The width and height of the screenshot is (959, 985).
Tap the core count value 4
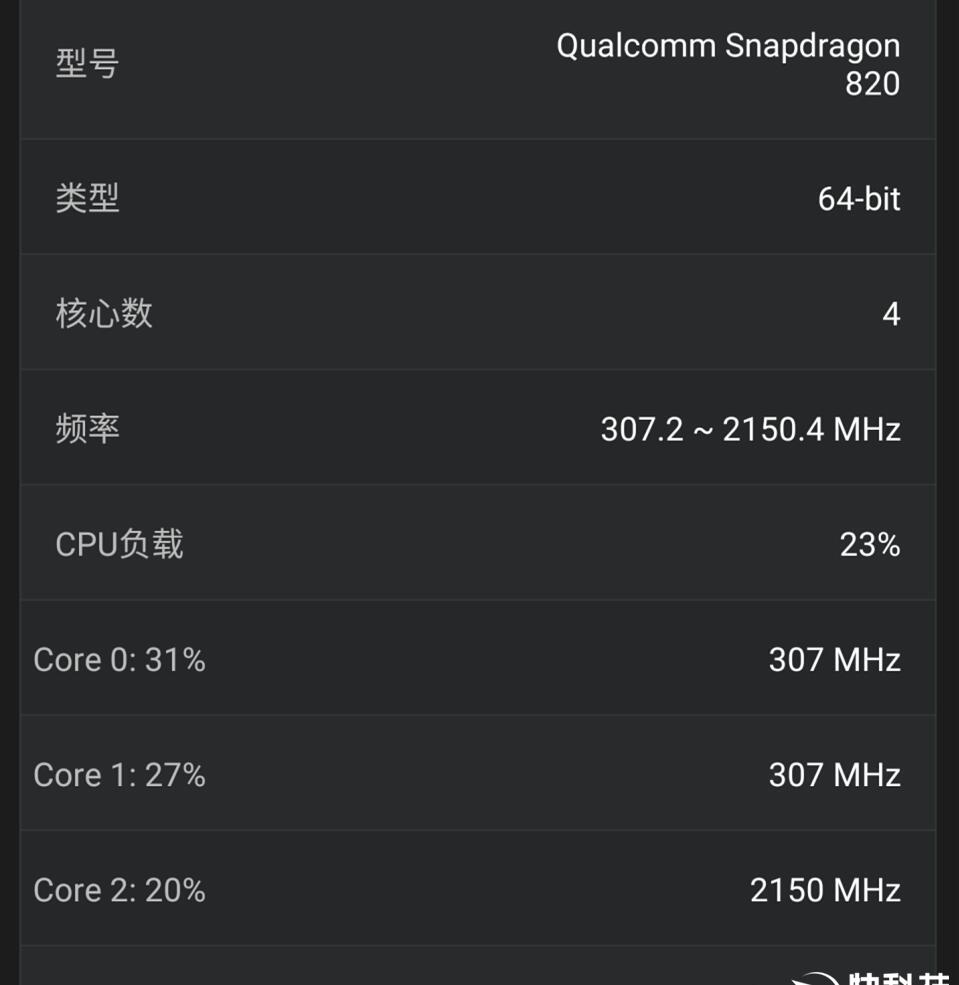pos(892,314)
